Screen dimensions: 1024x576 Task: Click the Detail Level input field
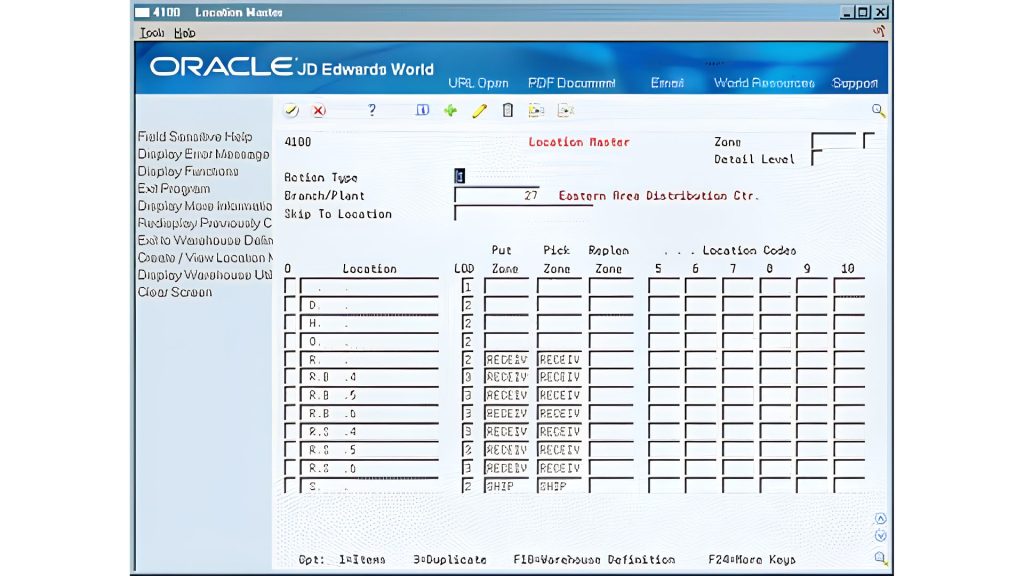point(816,158)
